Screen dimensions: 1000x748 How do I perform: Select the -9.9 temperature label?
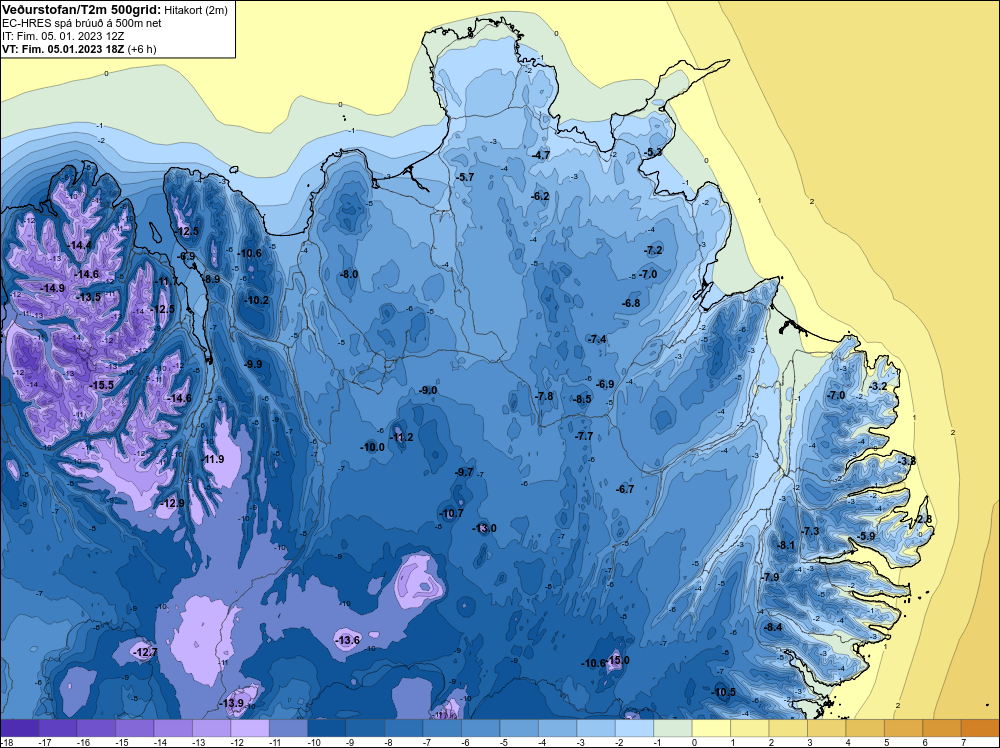click(253, 364)
